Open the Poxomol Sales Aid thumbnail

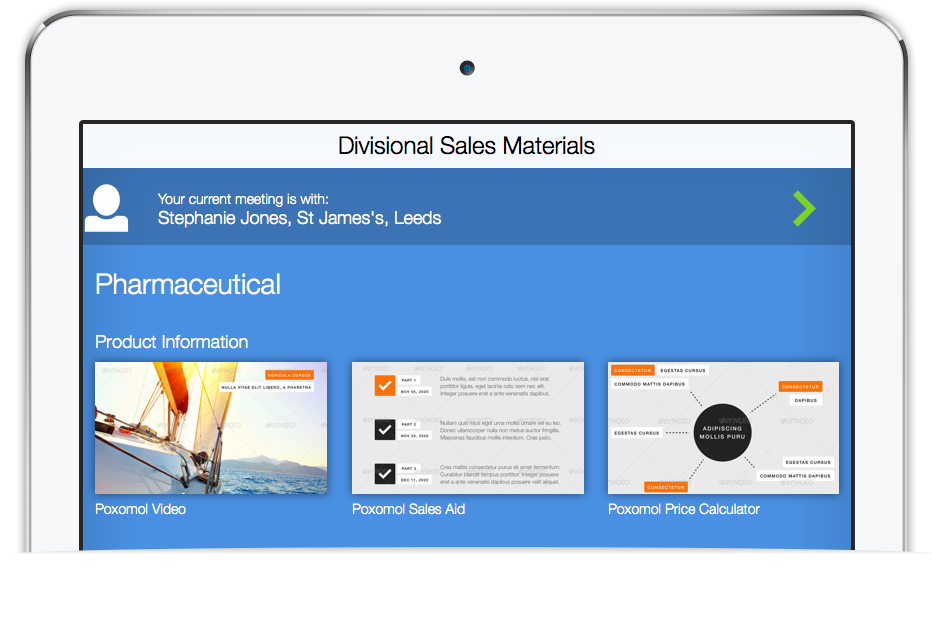click(468, 428)
